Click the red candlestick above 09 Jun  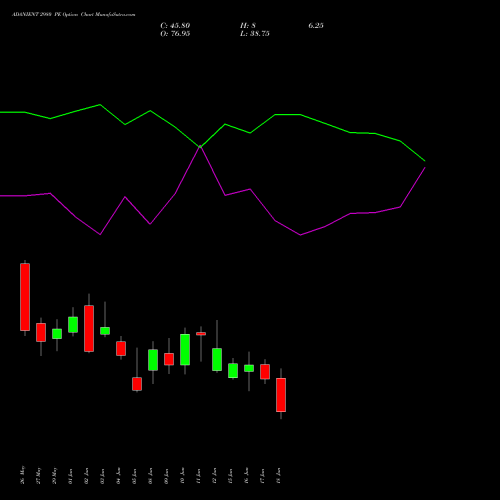pyautogui.click(x=169, y=359)
